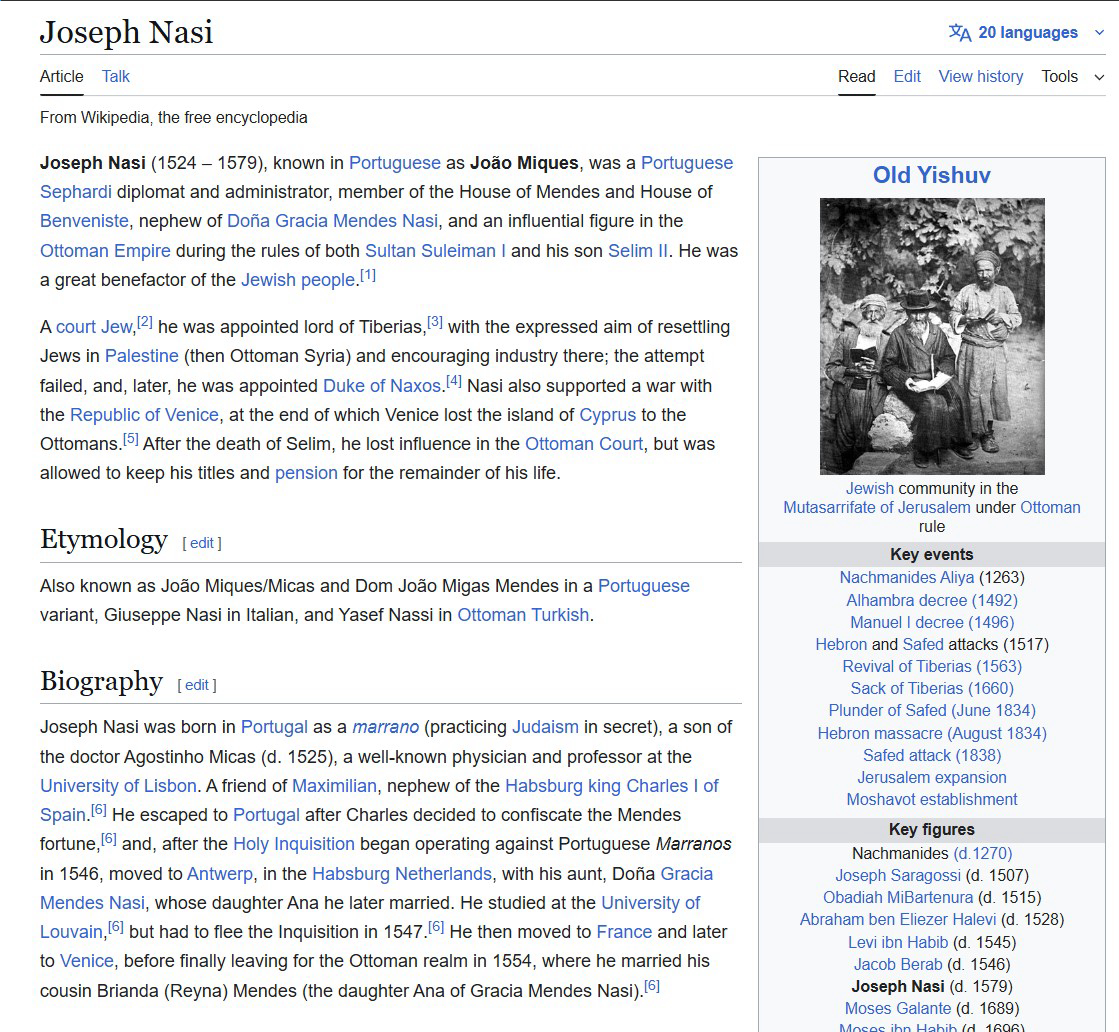1119x1032 pixels.
Task: Open the Ottoman Turkish link
Action: coord(523,615)
